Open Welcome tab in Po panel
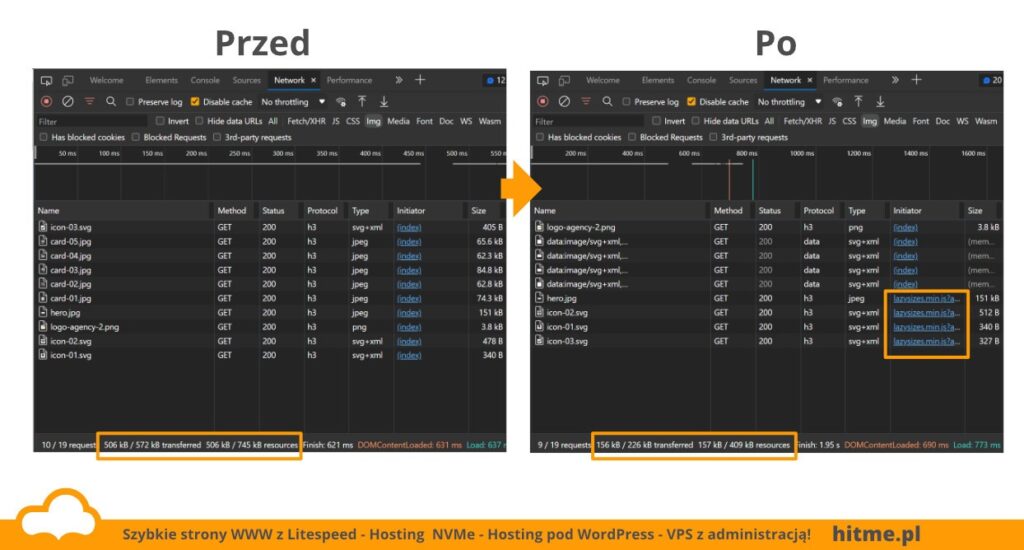The height and width of the screenshot is (550, 1024). point(603,80)
